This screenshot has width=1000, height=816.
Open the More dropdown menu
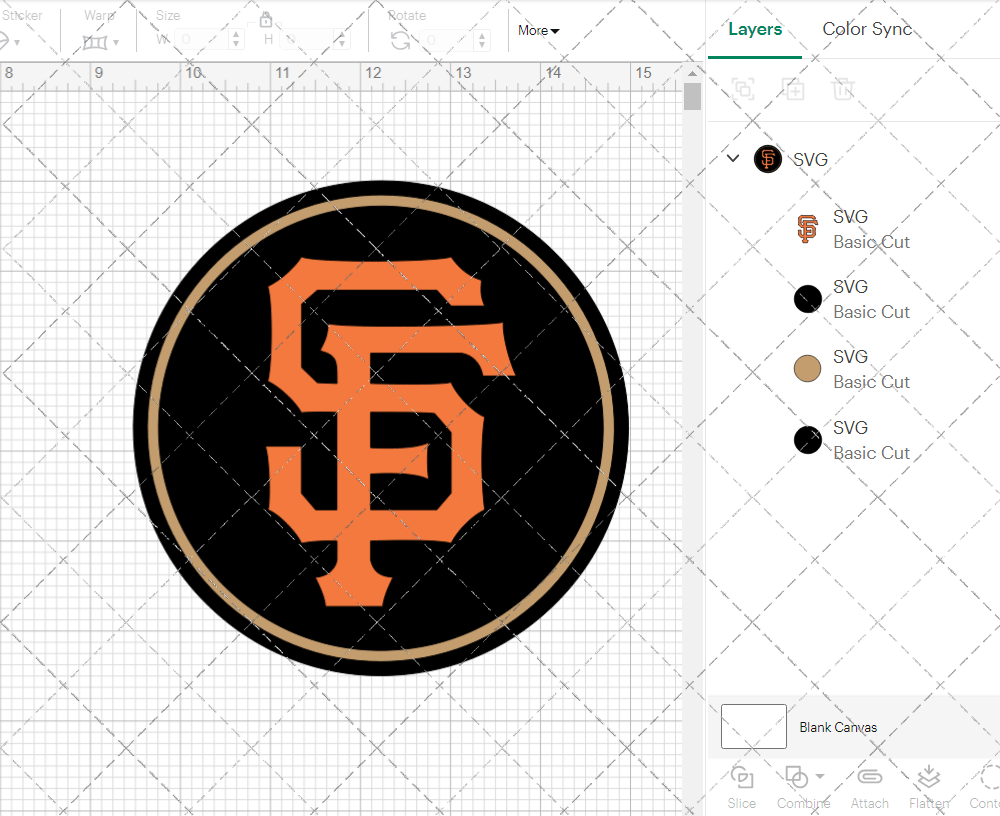(538, 31)
